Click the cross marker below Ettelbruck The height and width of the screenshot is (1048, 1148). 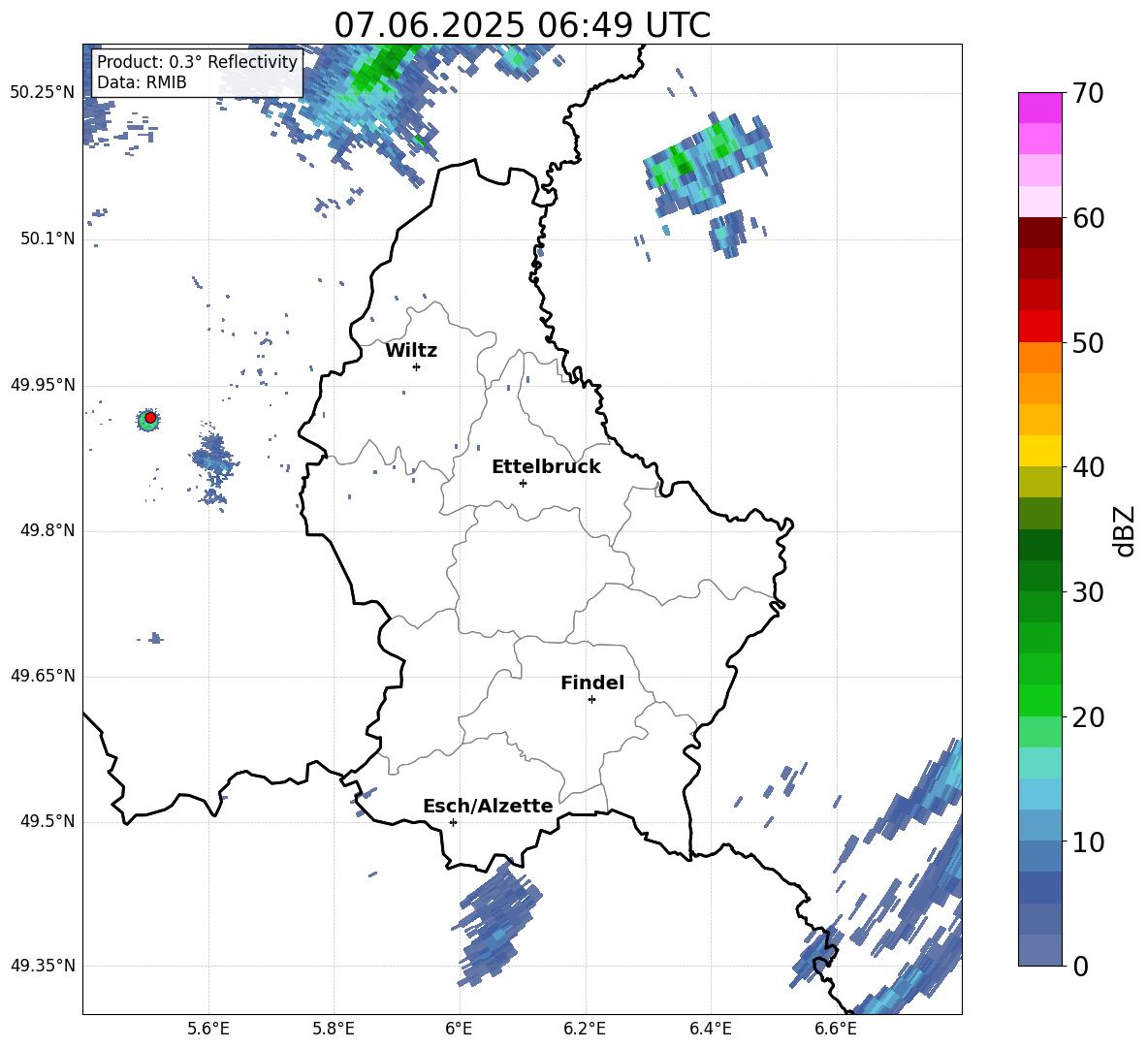click(x=523, y=483)
